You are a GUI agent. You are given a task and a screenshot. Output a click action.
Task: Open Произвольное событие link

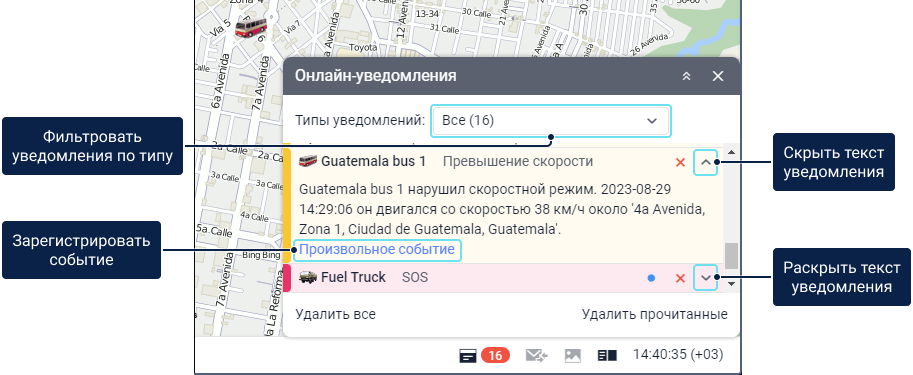(x=377, y=250)
